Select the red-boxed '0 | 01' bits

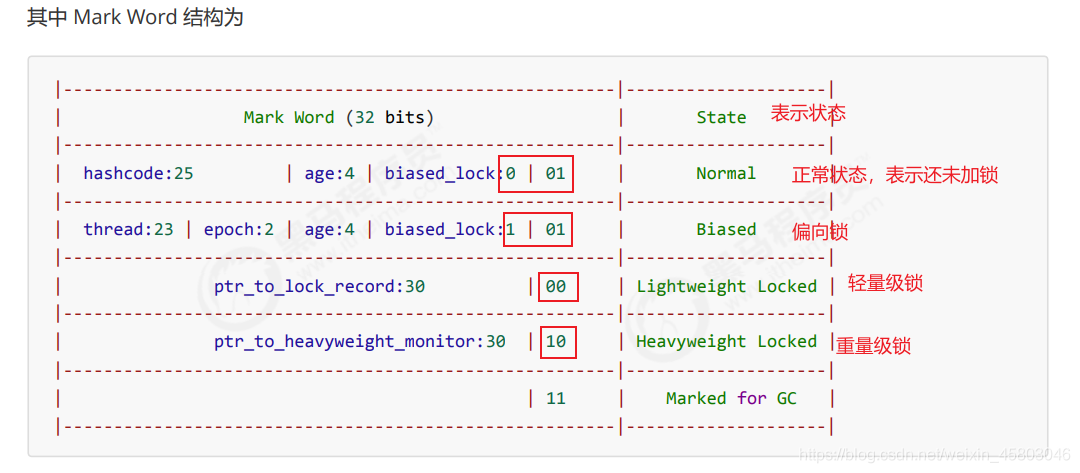coord(538,174)
